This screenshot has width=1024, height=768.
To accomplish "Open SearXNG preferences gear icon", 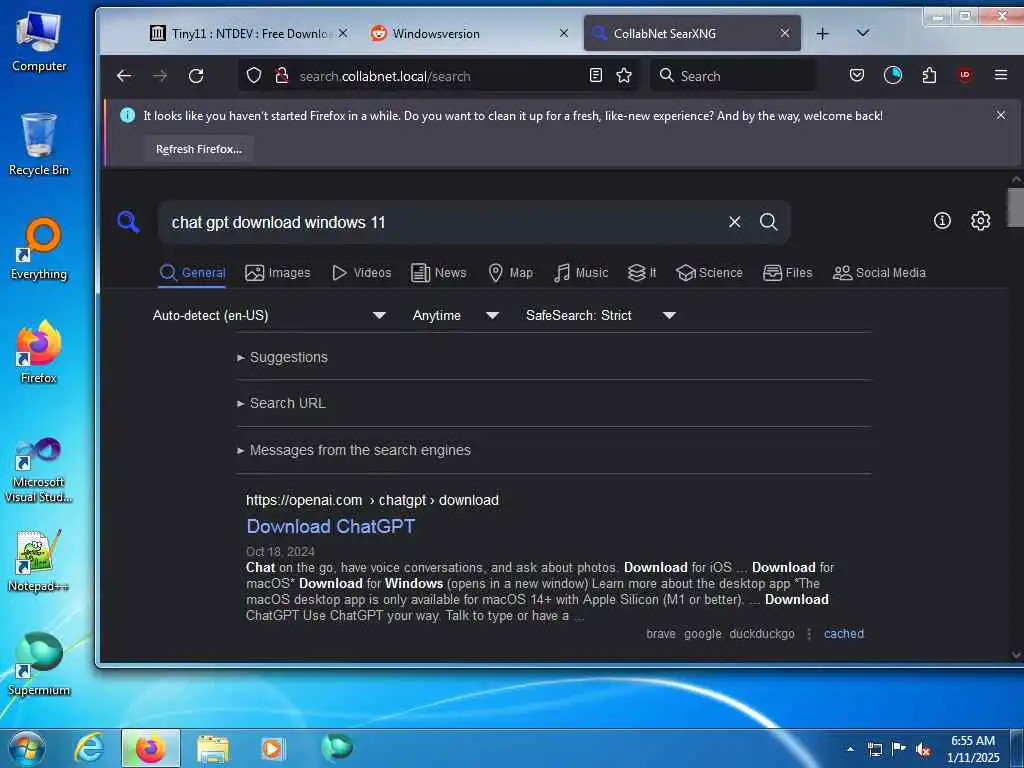I will [x=980, y=221].
